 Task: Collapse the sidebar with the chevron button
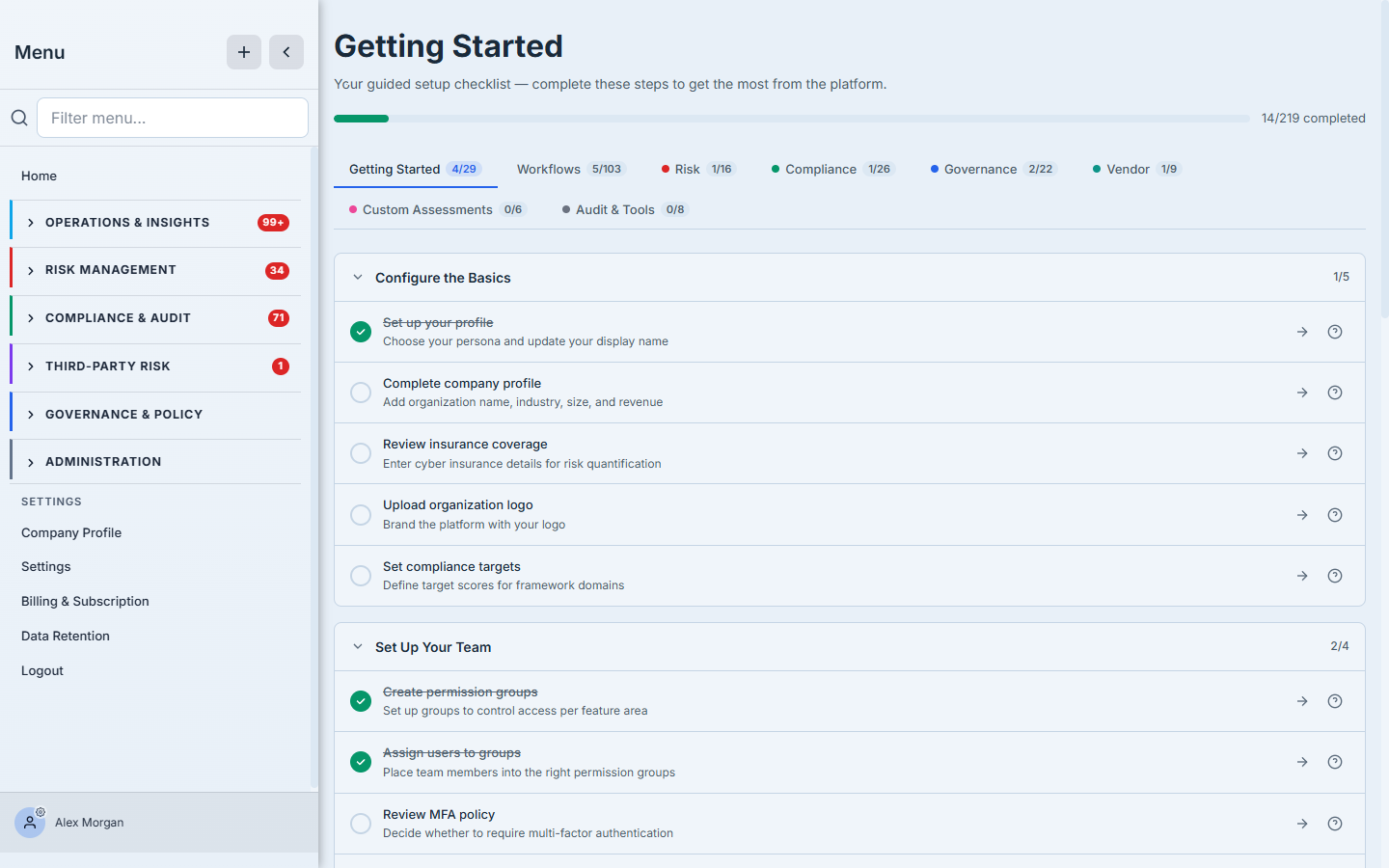click(286, 52)
